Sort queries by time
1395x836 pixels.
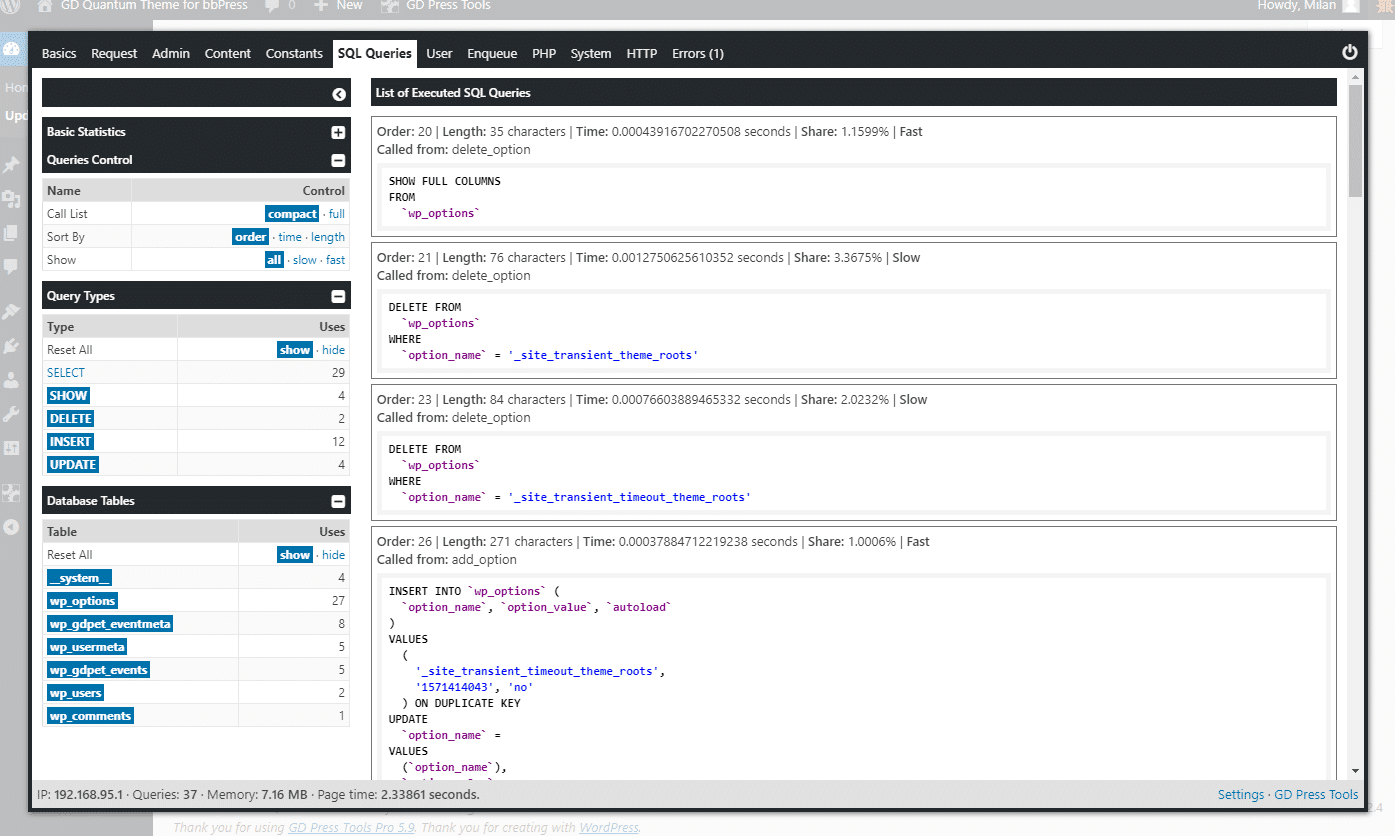pos(290,237)
